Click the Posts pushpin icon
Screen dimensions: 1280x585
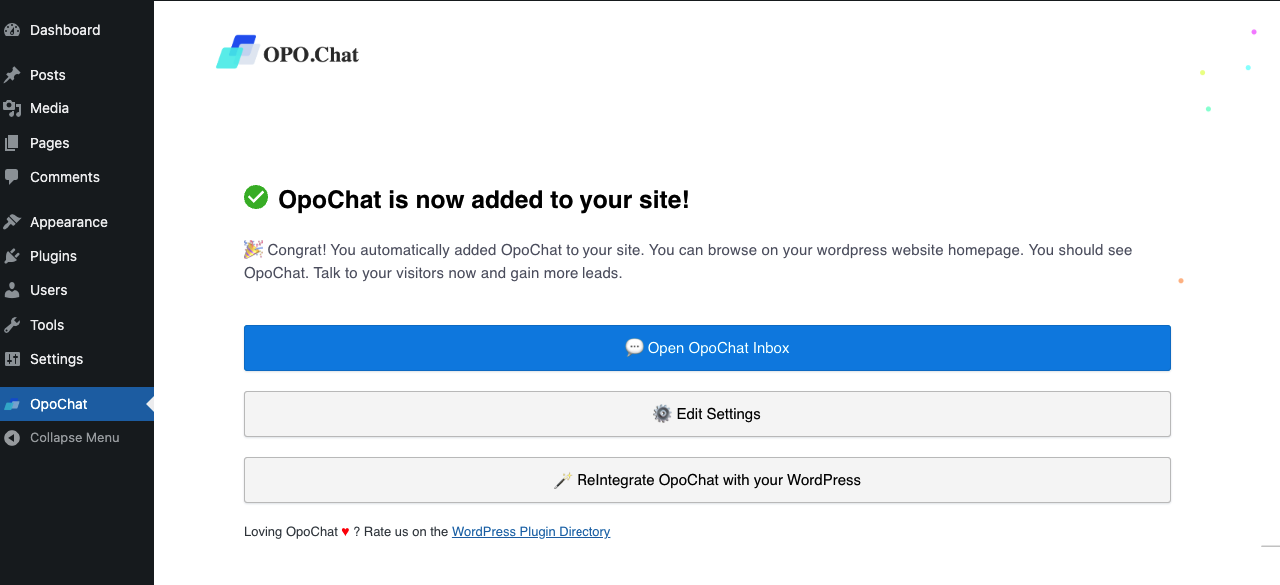12,75
